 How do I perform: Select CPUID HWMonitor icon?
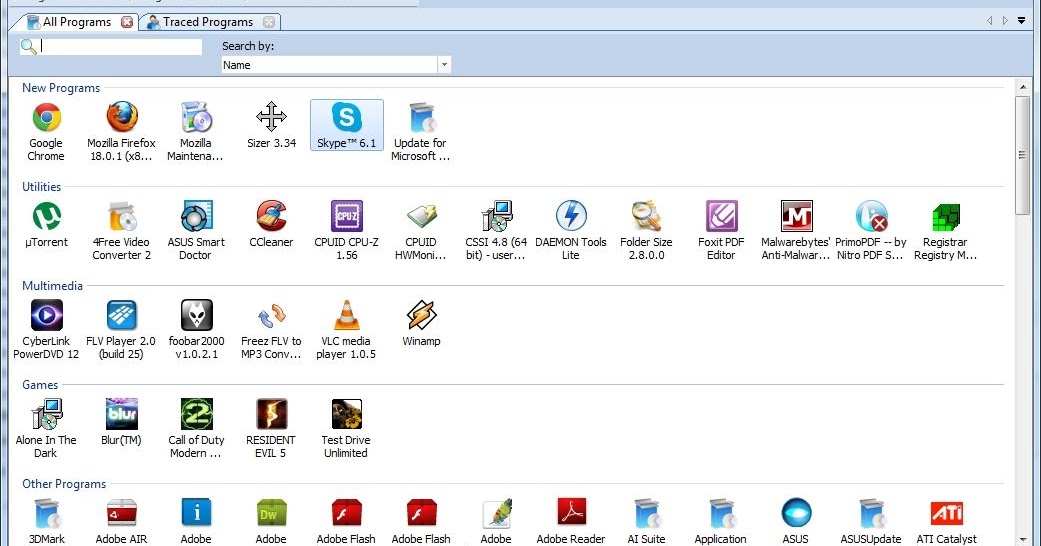tap(422, 217)
